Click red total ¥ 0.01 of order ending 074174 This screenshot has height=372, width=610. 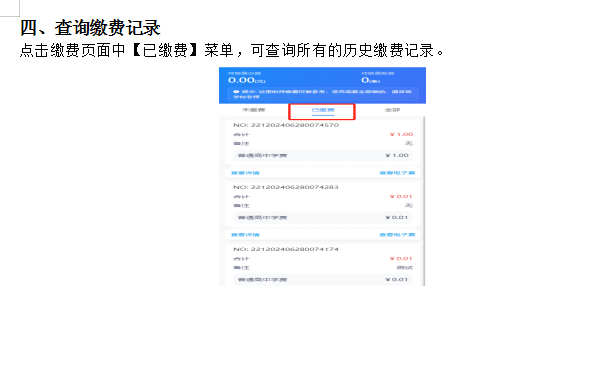(401, 258)
